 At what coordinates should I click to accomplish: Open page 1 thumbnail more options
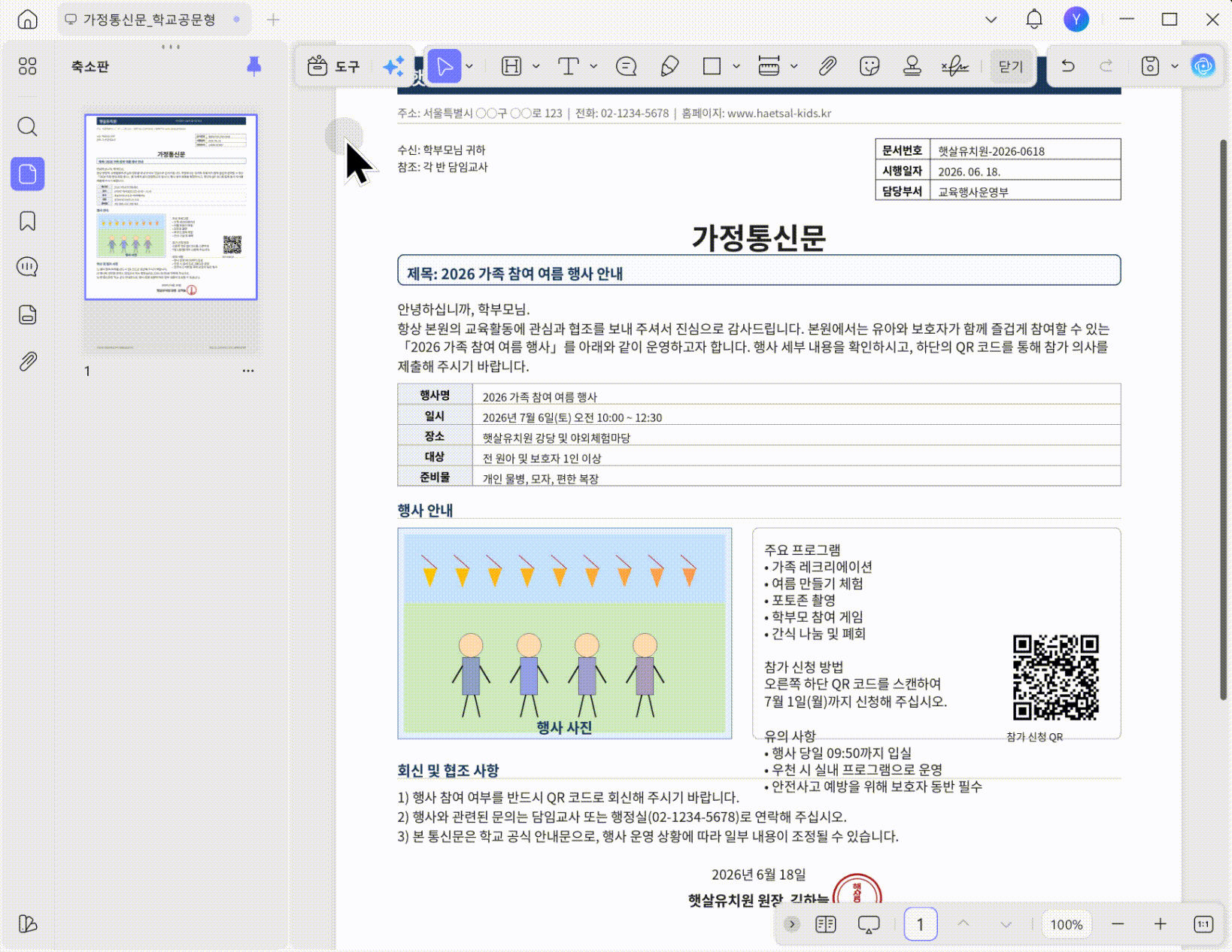[248, 371]
